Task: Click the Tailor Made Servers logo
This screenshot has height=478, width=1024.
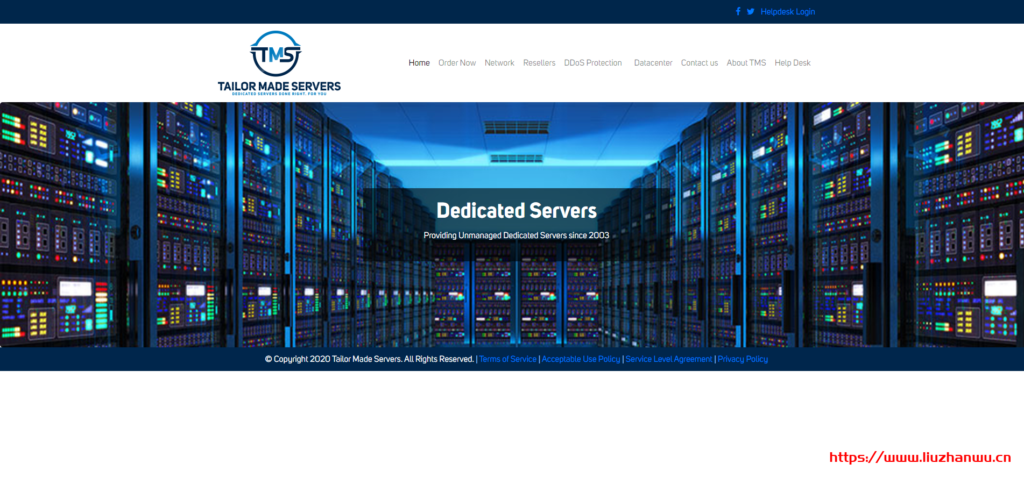Action: [x=279, y=62]
